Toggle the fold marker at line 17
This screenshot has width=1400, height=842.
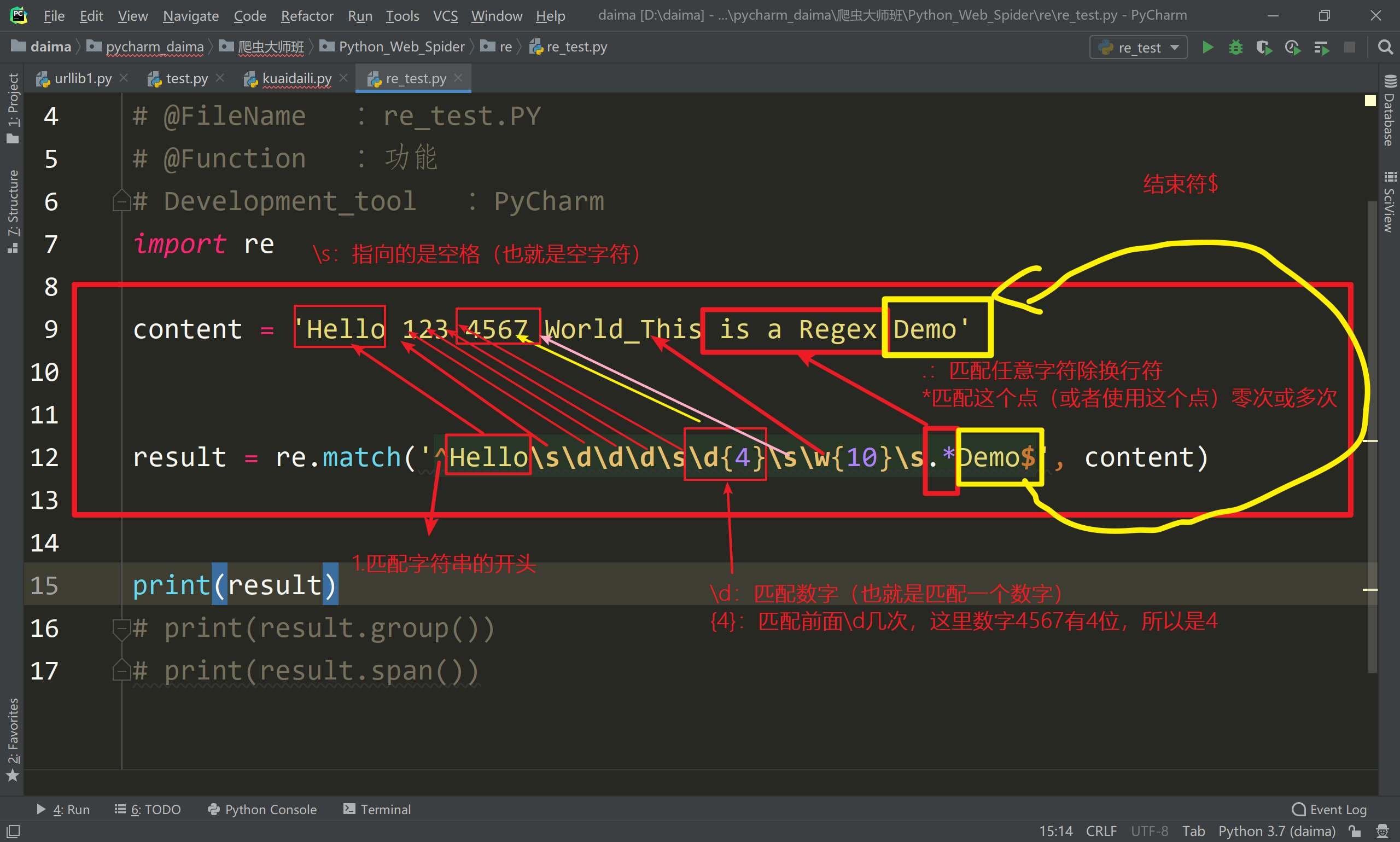pyautogui.click(x=121, y=670)
